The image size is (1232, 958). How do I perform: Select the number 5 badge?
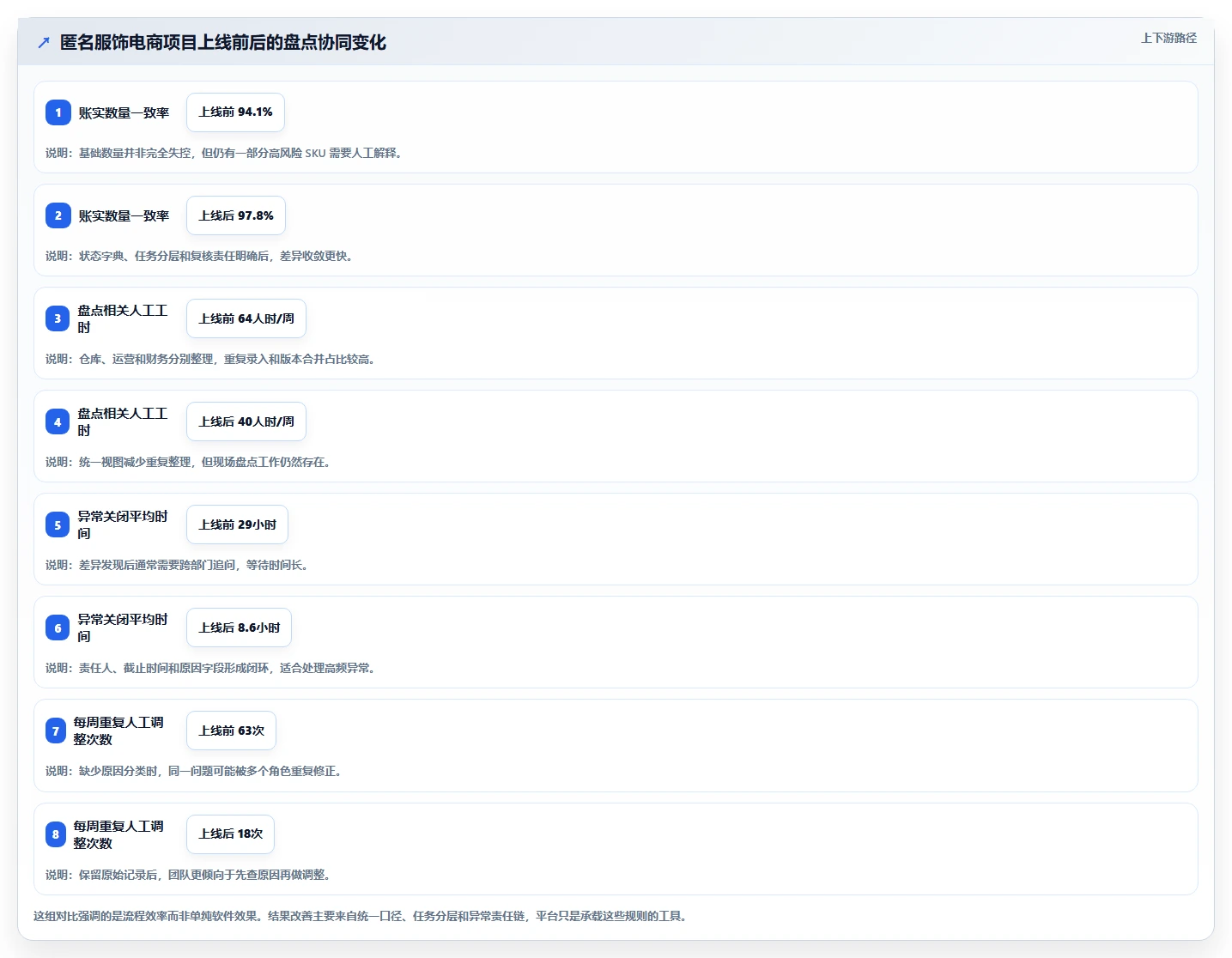click(58, 524)
